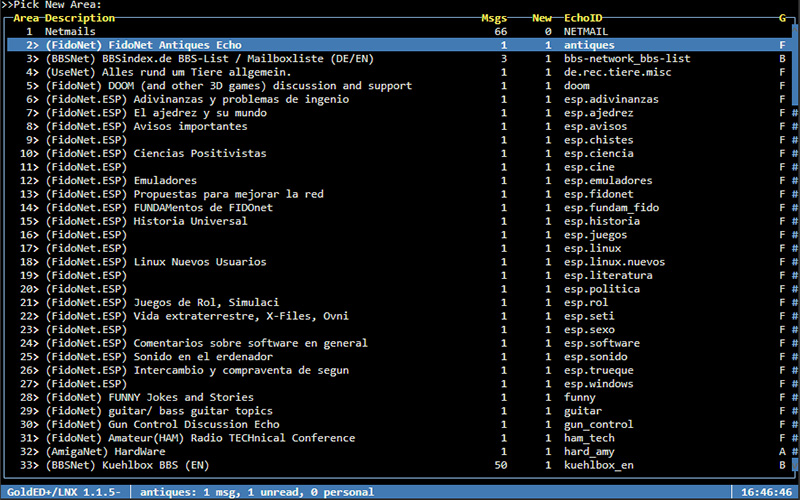
Task: Open Comentarios sobre software en general
Action: (399, 343)
